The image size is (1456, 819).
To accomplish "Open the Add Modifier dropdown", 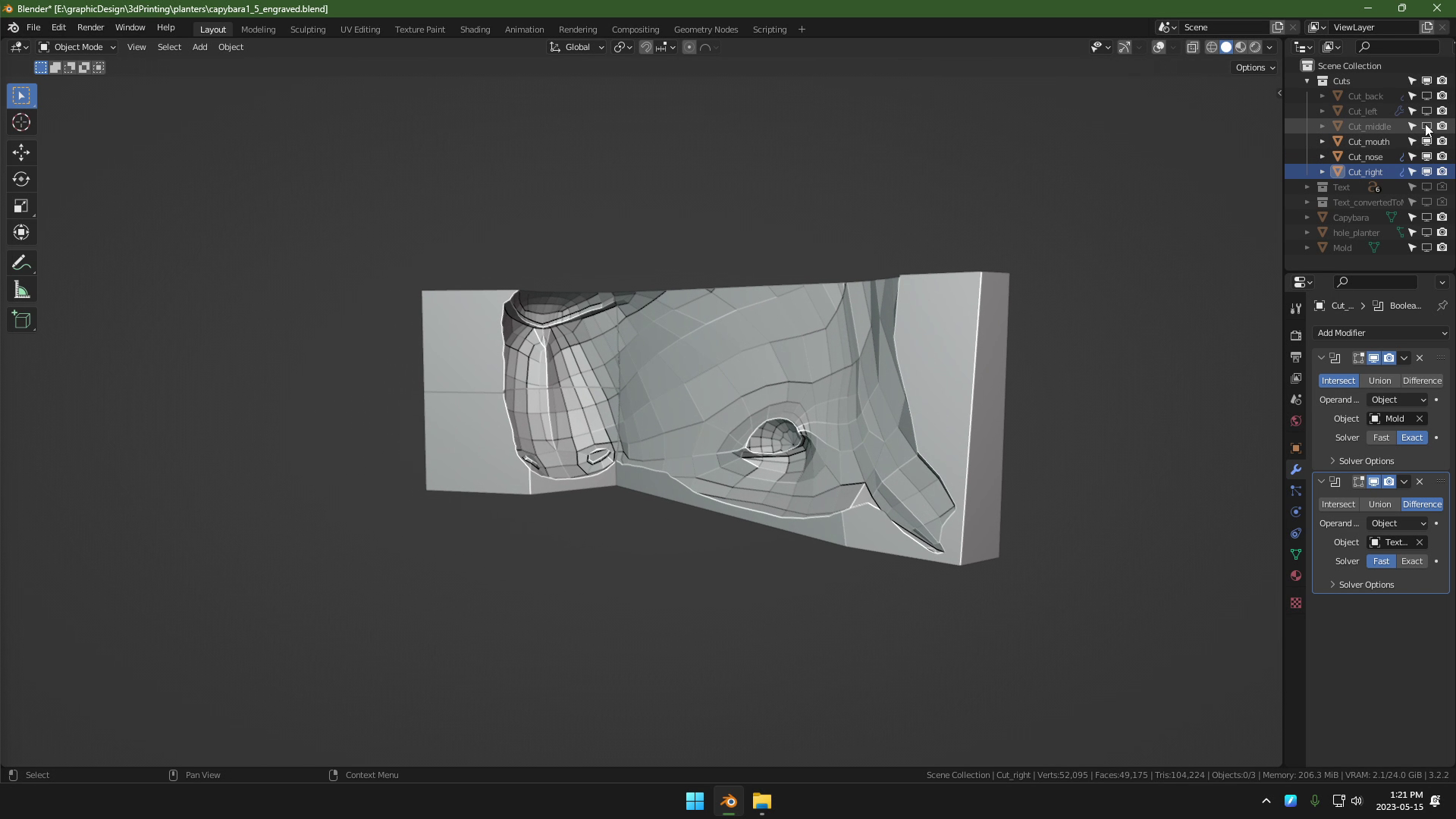I will coord(1382,333).
